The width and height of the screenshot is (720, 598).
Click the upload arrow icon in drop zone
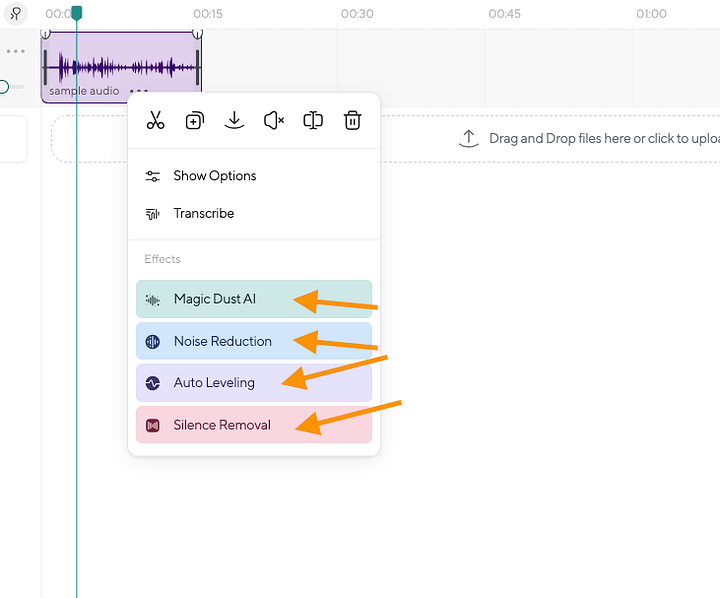coord(468,138)
